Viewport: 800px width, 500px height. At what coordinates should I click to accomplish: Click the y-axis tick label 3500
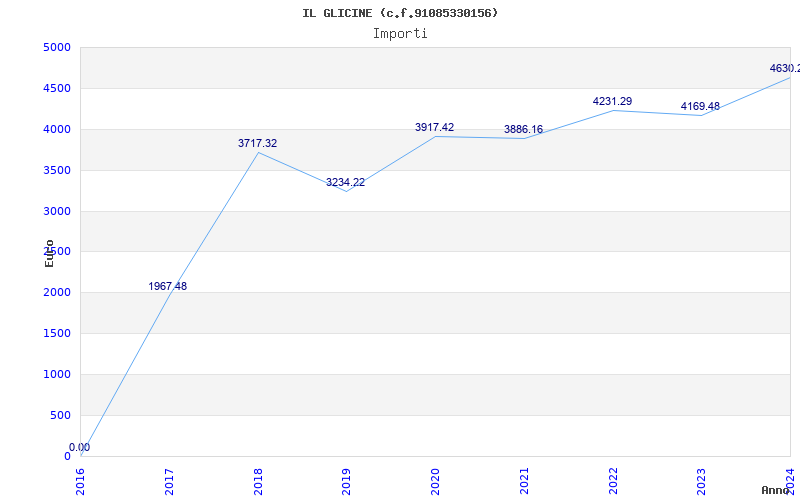57,170
